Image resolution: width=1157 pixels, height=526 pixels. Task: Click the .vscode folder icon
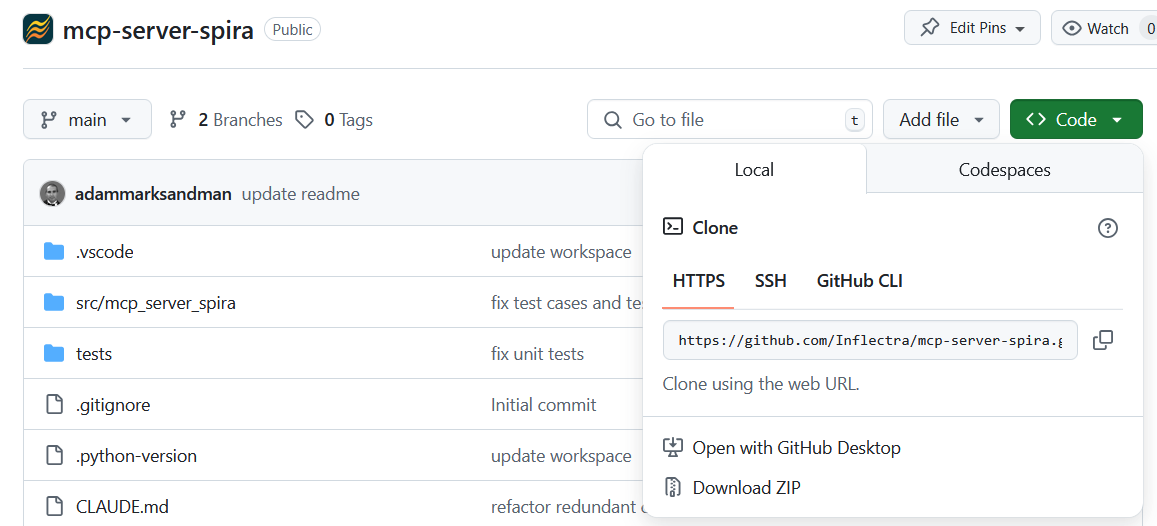(x=54, y=252)
